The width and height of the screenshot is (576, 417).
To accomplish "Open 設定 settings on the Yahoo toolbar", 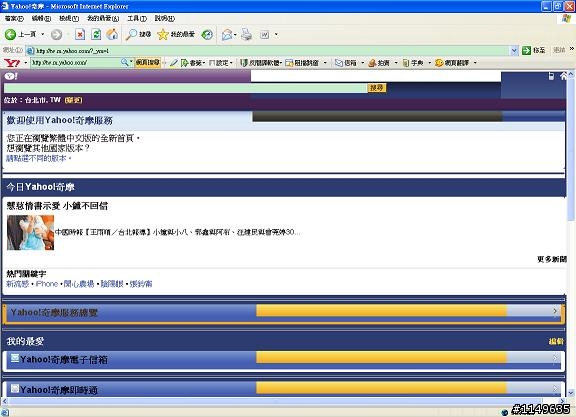I will pyautogui.click(x=220, y=63).
